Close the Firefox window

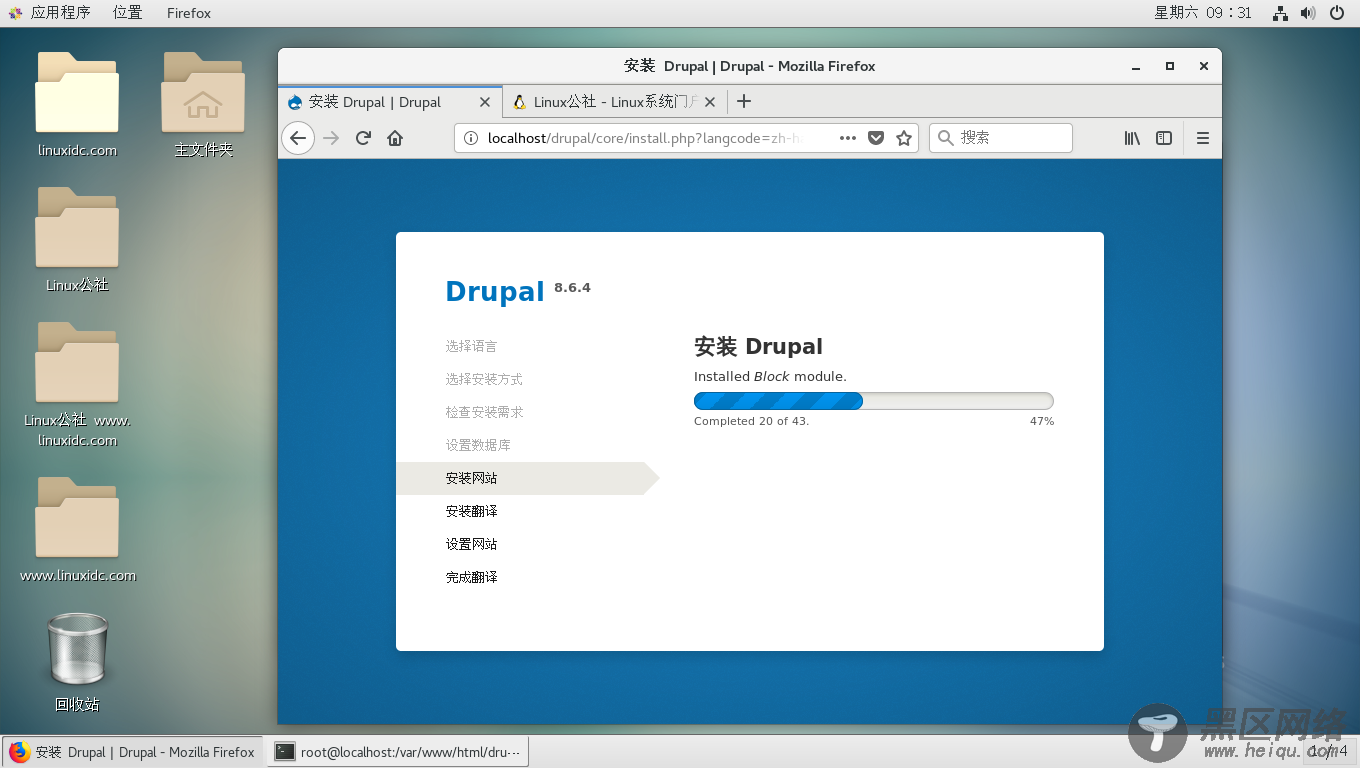click(1204, 66)
